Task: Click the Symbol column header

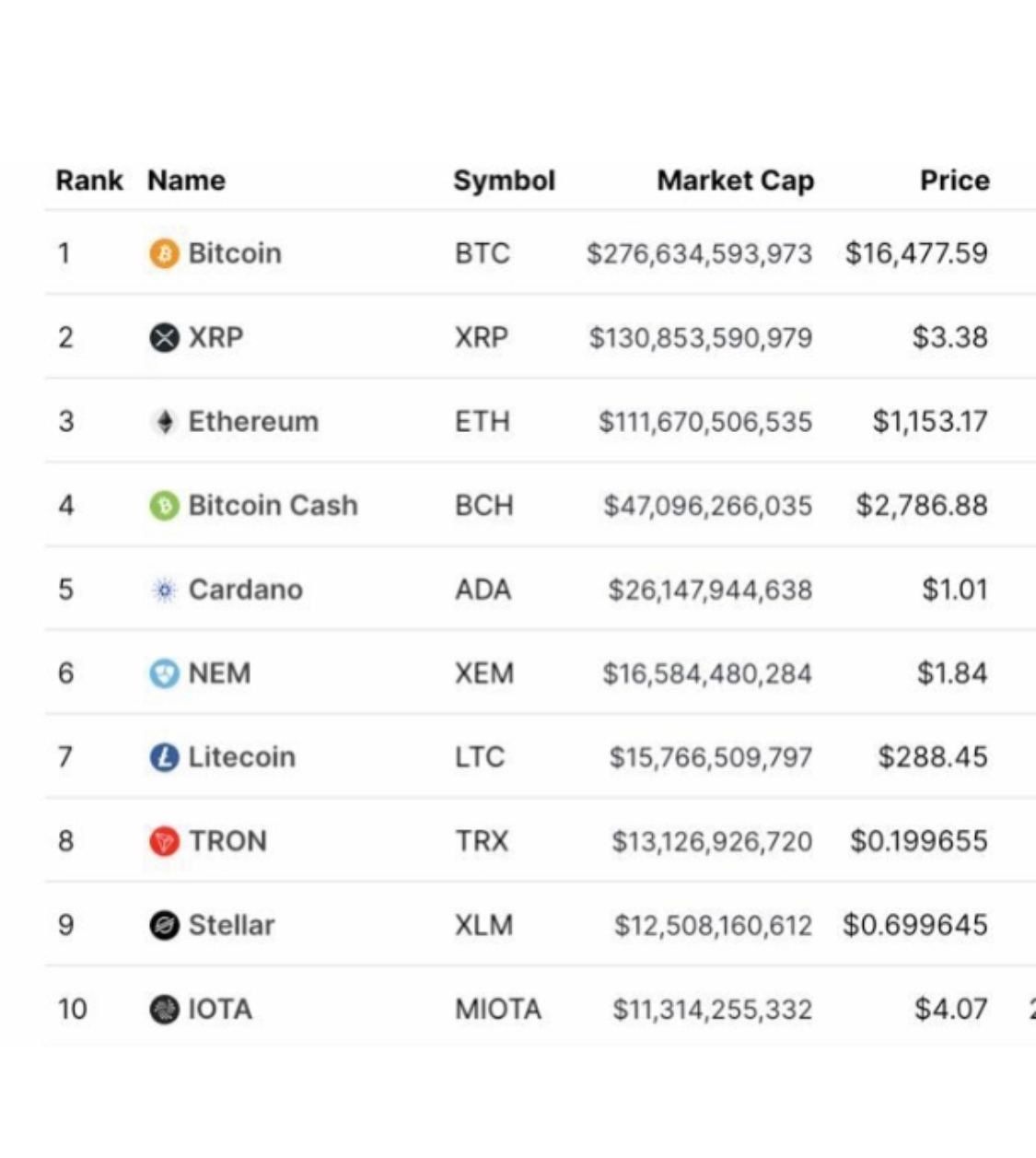Action: tap(504, 181)
